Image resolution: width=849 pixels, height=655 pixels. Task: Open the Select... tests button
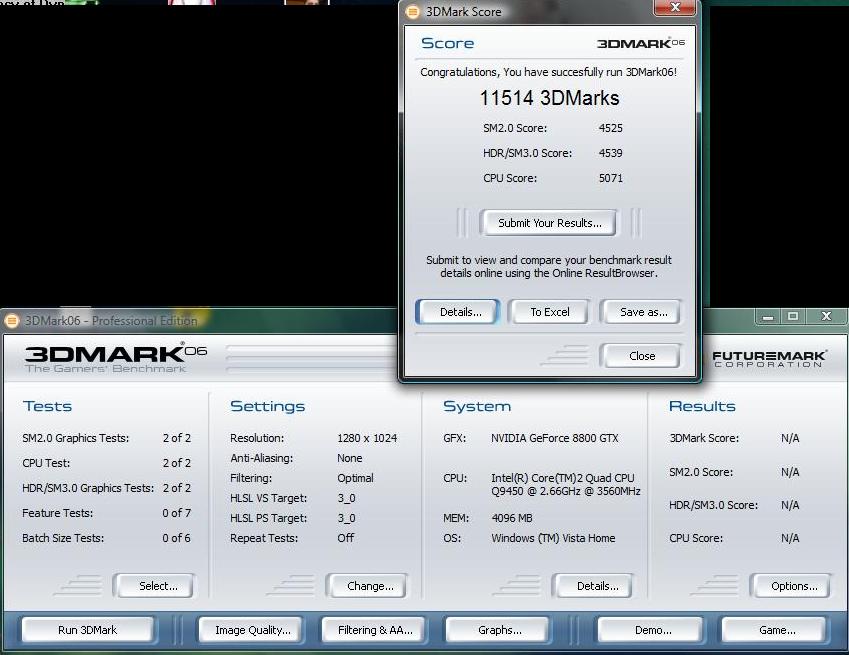pyautogui.click(x=155, y=586)
